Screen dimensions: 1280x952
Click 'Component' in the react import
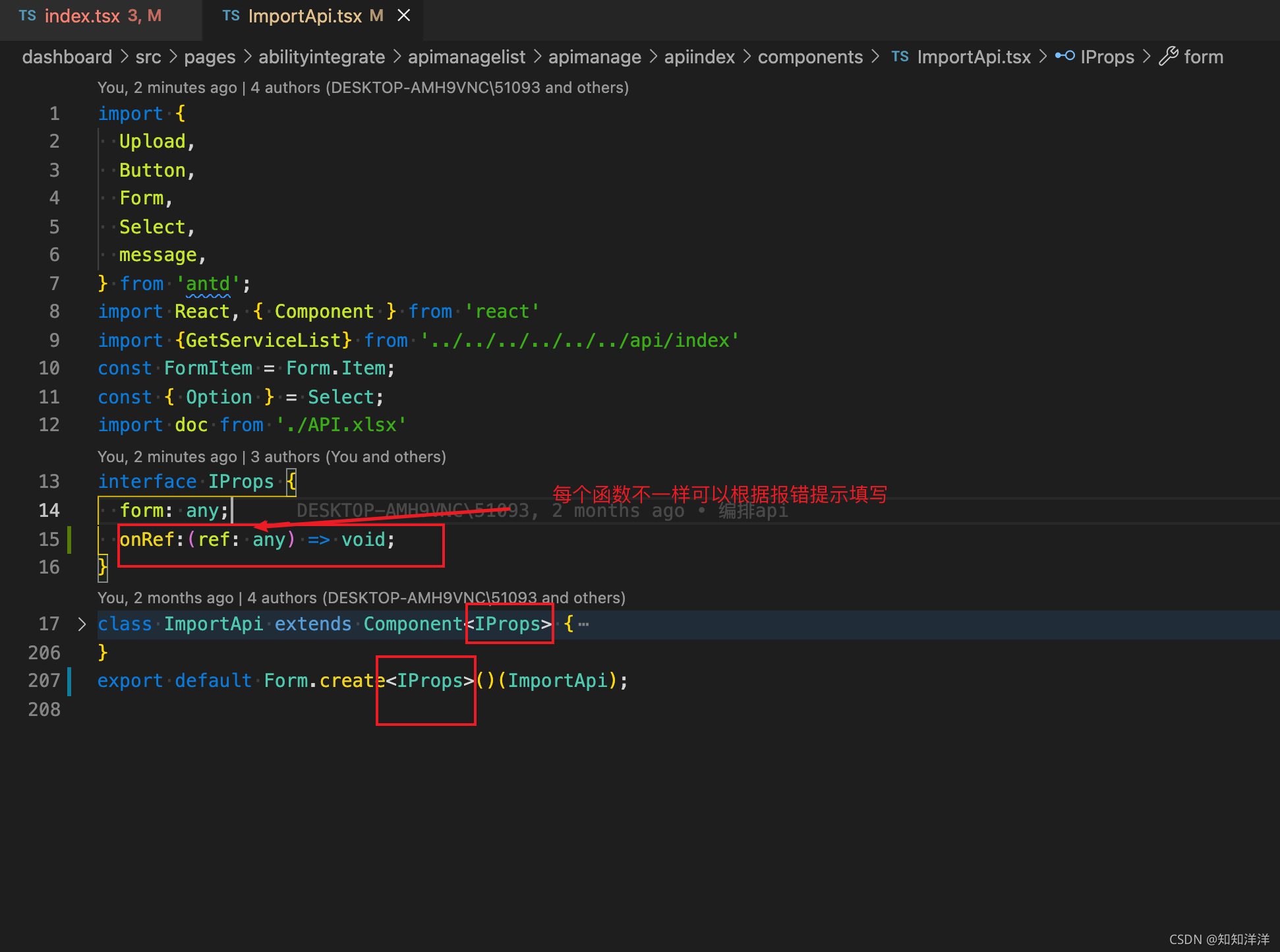(324, 312)
